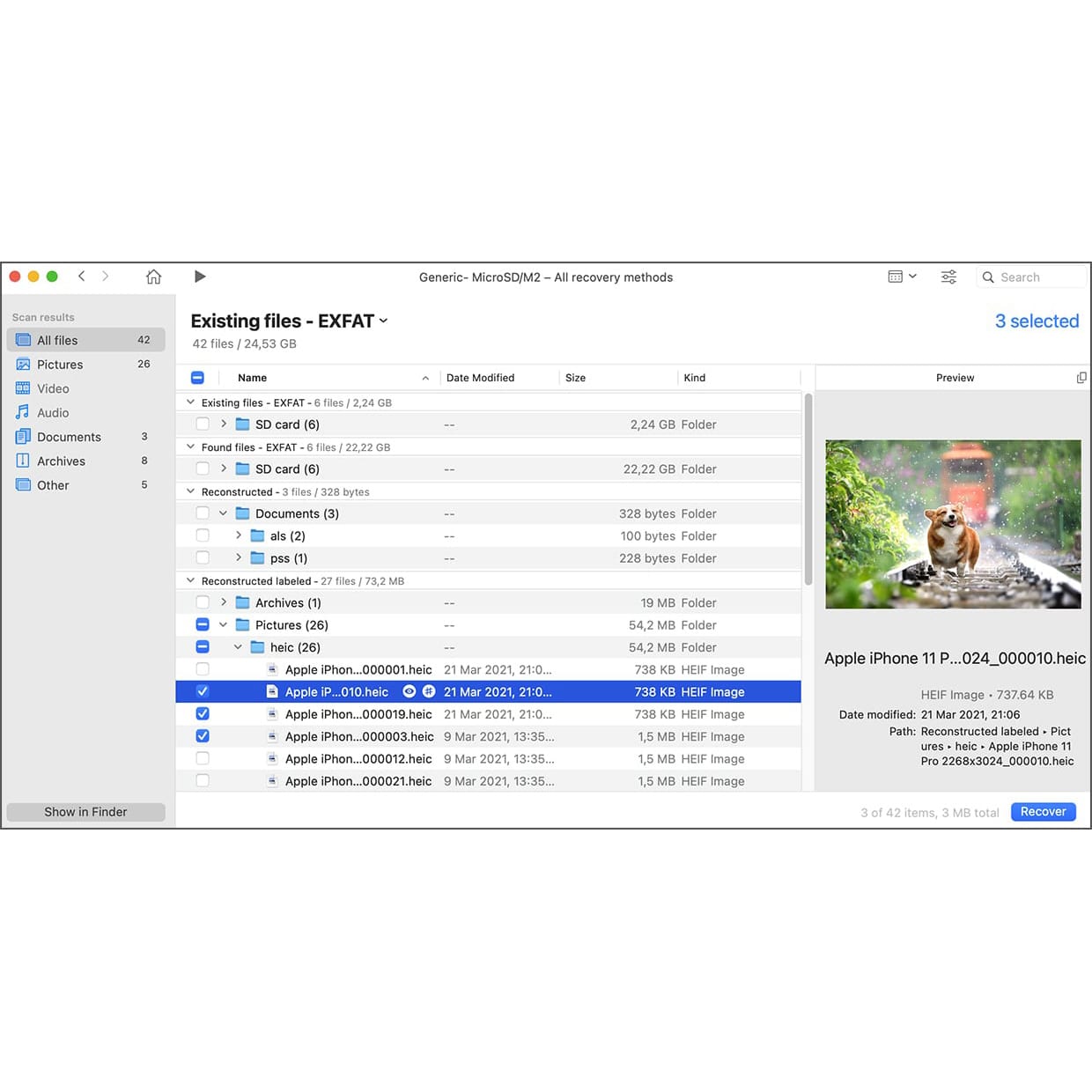1092x1092 pixels.
Task: Check the SD card 2,24 GB checkbox
Action: (203, 424)
